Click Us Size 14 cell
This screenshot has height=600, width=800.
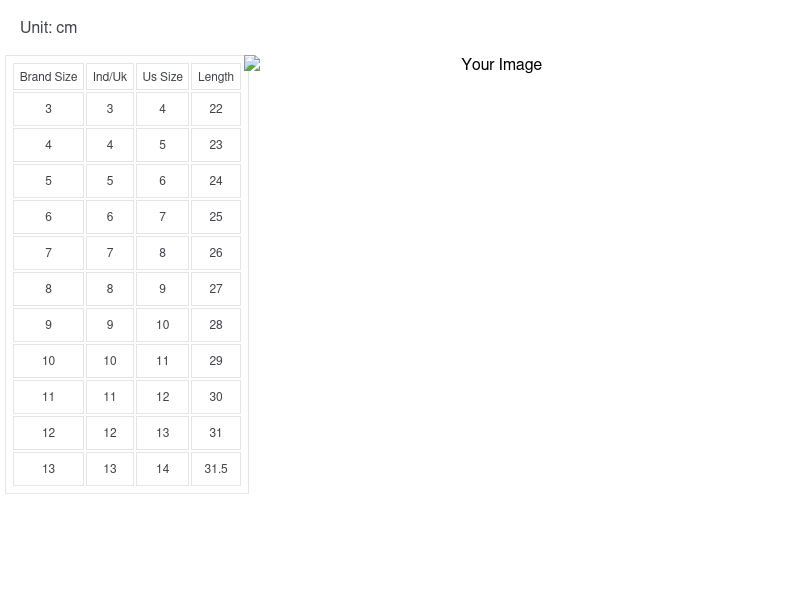point(162,469)
